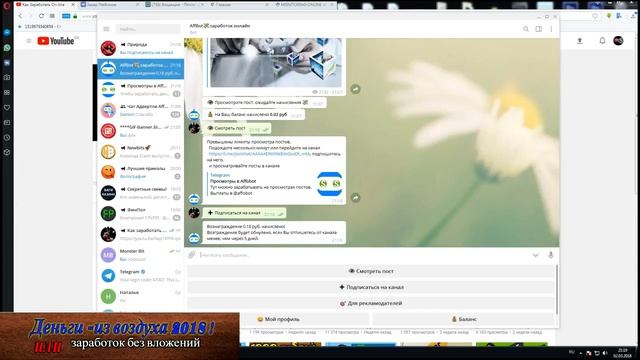Select the Affbot заработок онлайн chat
The width and height of the screenshot is (640, 360).
140,69
